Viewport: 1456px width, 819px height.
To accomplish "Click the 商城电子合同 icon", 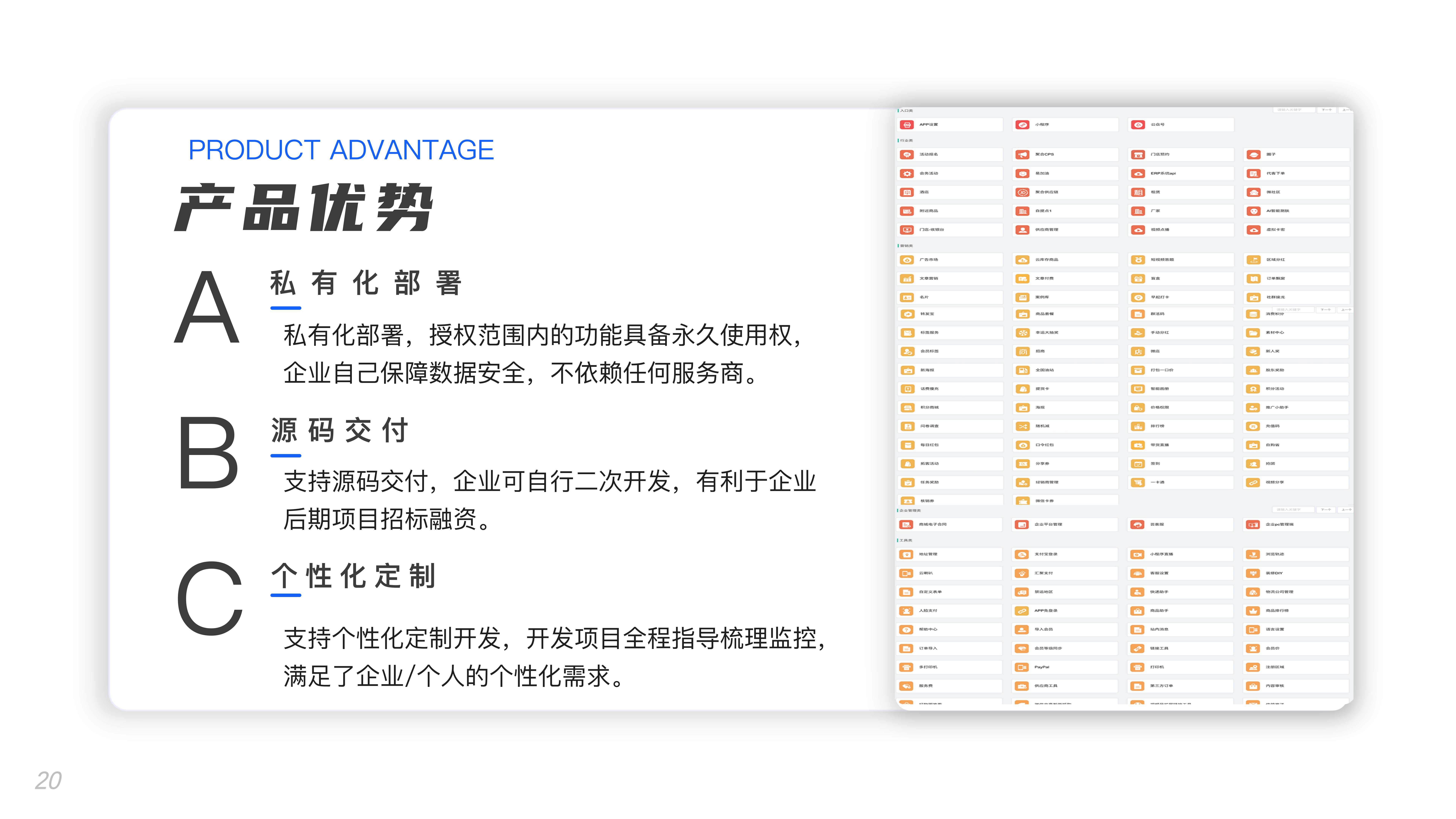I will click(x=906, y=525).
